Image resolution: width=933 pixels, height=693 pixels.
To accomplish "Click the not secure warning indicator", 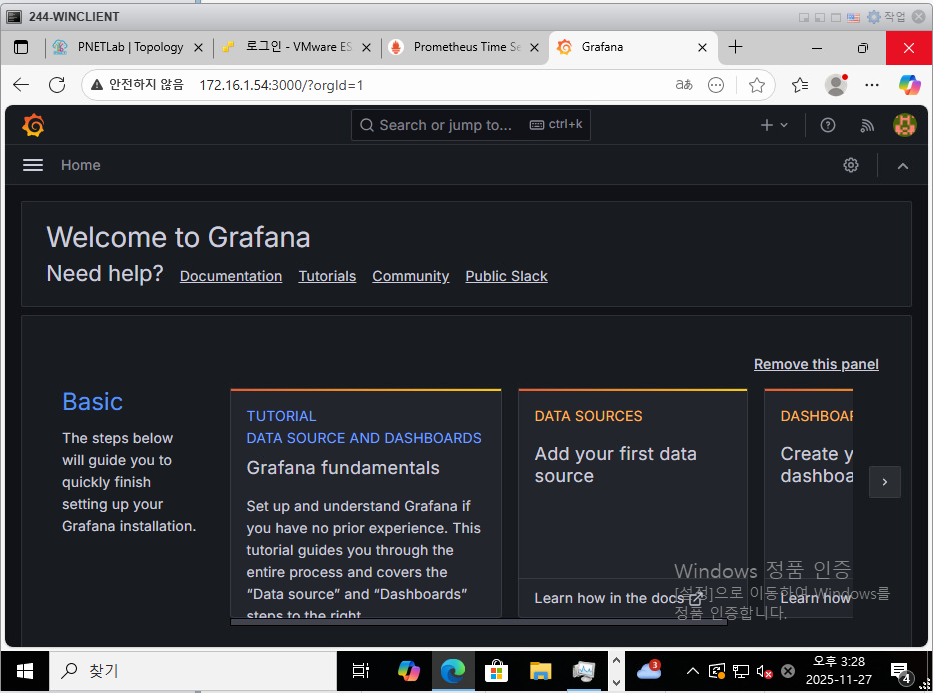I will [x=137, y=85].
